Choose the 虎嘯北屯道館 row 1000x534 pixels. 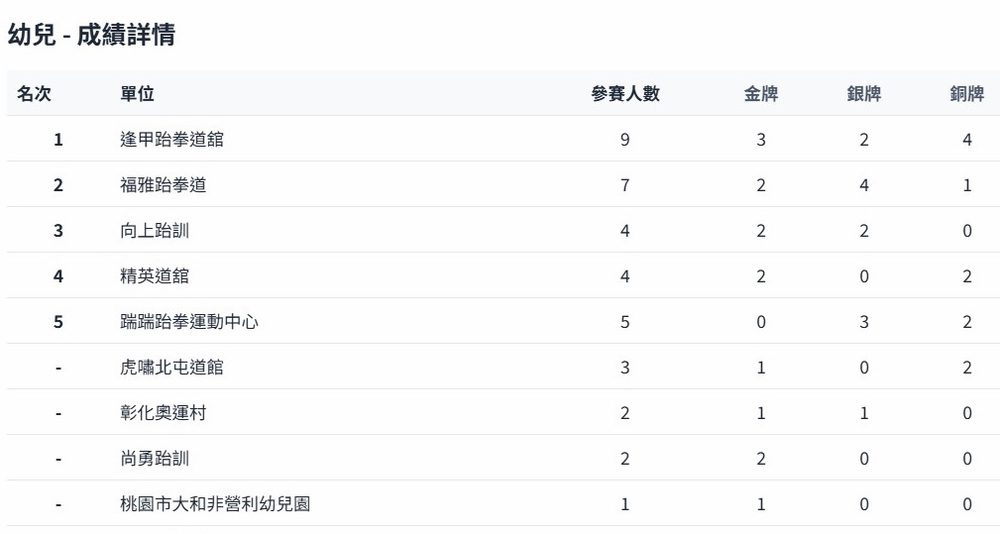pyautogui.click(x=172, y=367)
